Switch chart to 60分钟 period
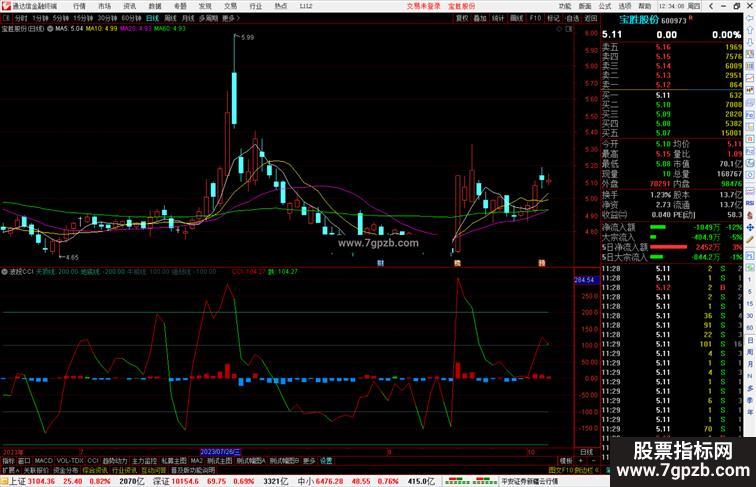Screen dimensions: 756x487 point(131,18)
